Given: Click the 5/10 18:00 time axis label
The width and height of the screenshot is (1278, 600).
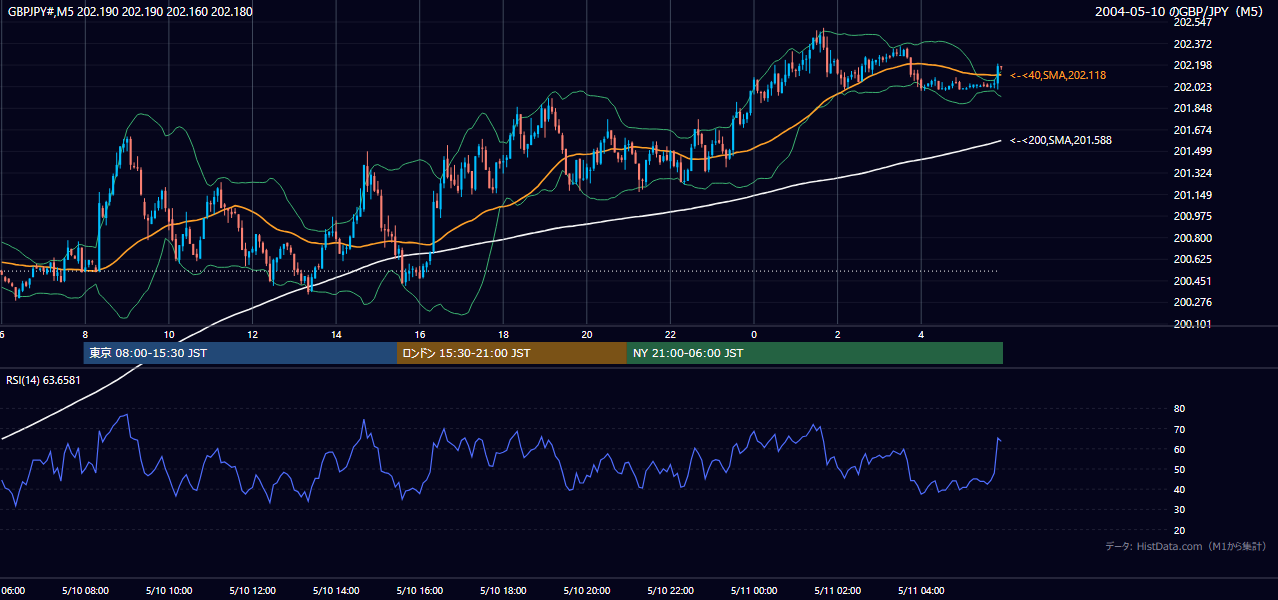Looking at the screenshot, I should coord(503,591).
